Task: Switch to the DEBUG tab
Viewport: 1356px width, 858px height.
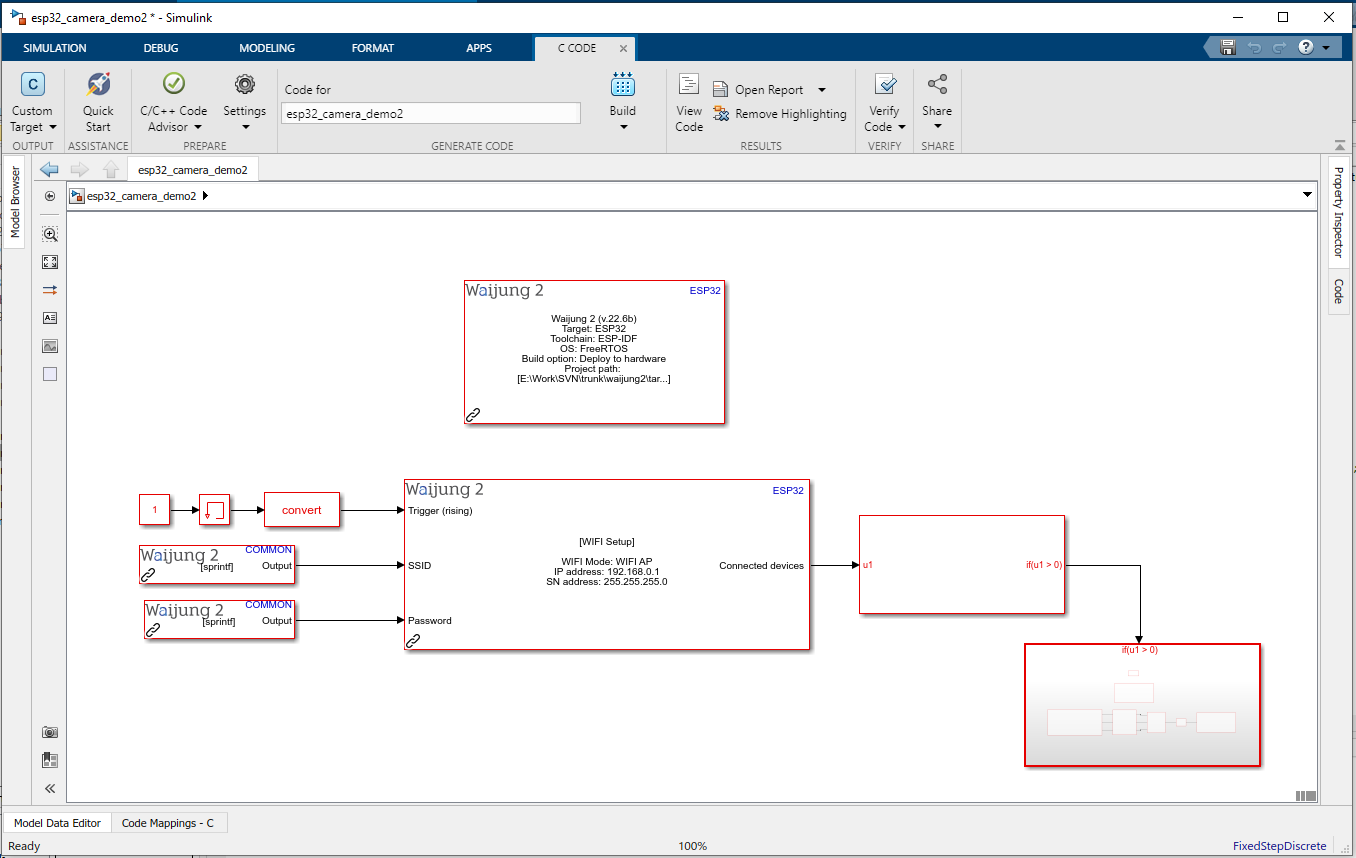Action: 161,48
